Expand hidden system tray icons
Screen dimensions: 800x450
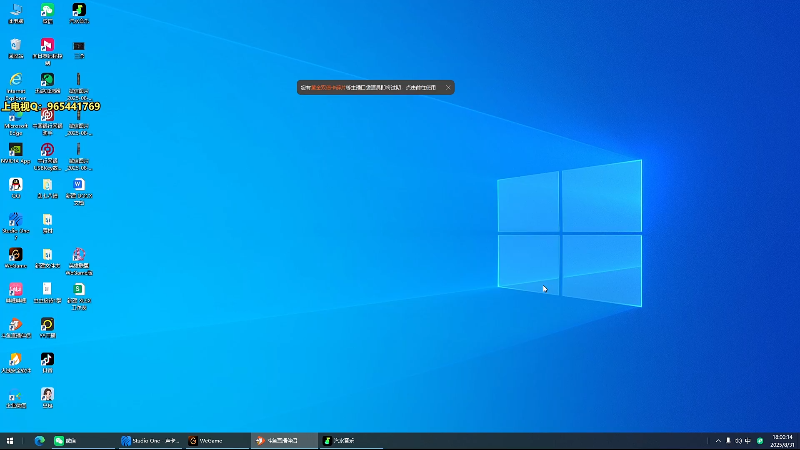pos(718,441)
